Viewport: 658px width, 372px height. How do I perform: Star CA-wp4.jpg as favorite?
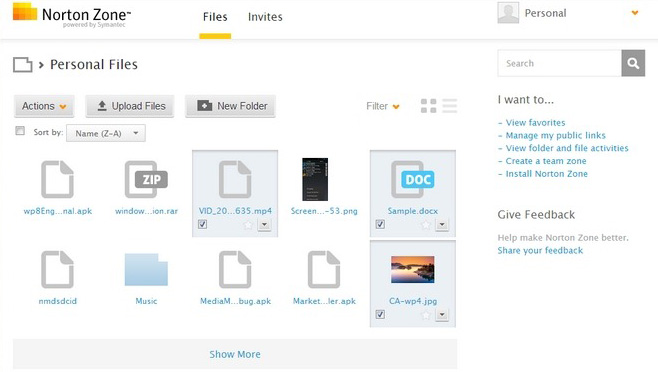[x=426, y=315]
